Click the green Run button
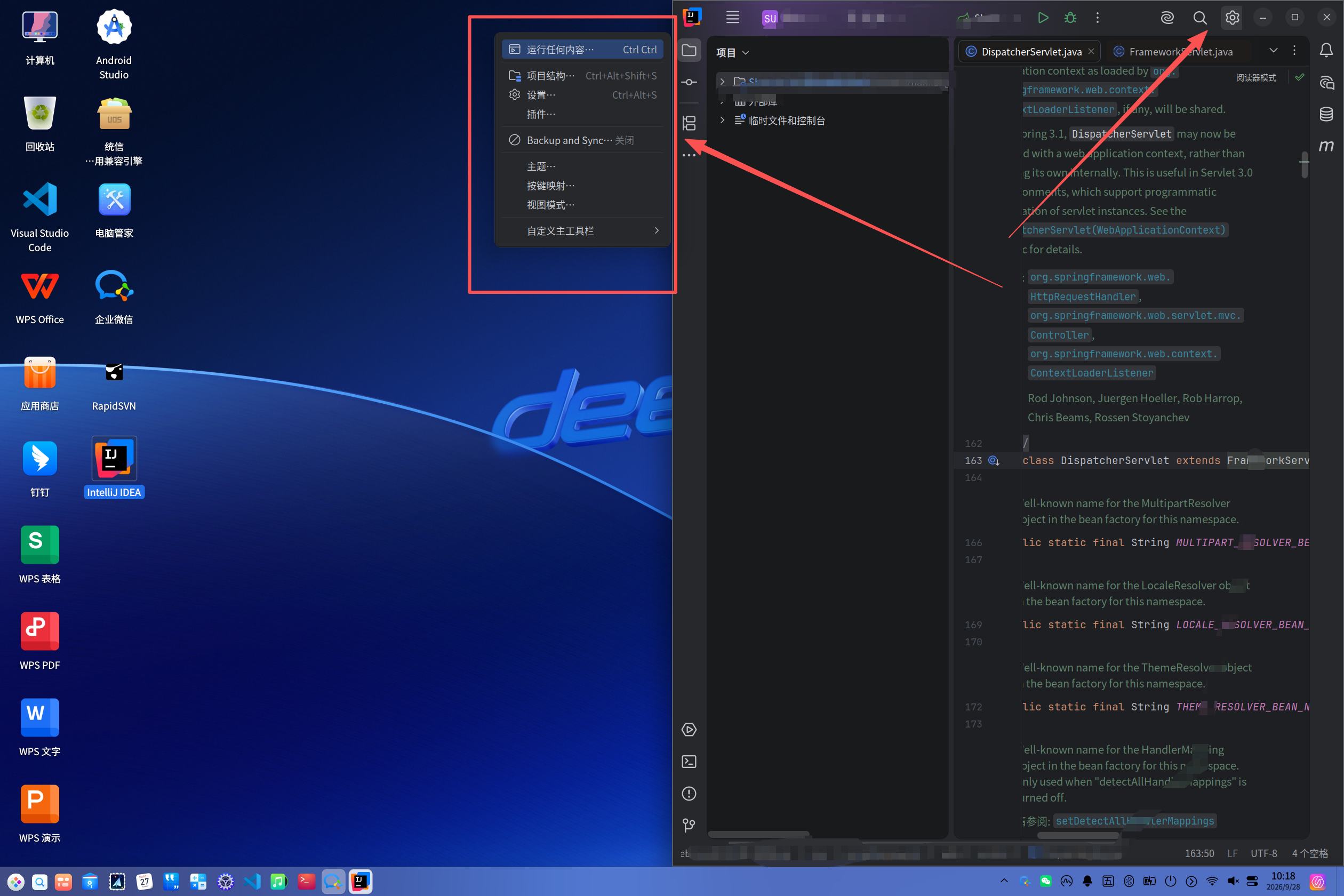Image resolution: width=1344 pixels, height=896 pixels. pos(1043,18)
